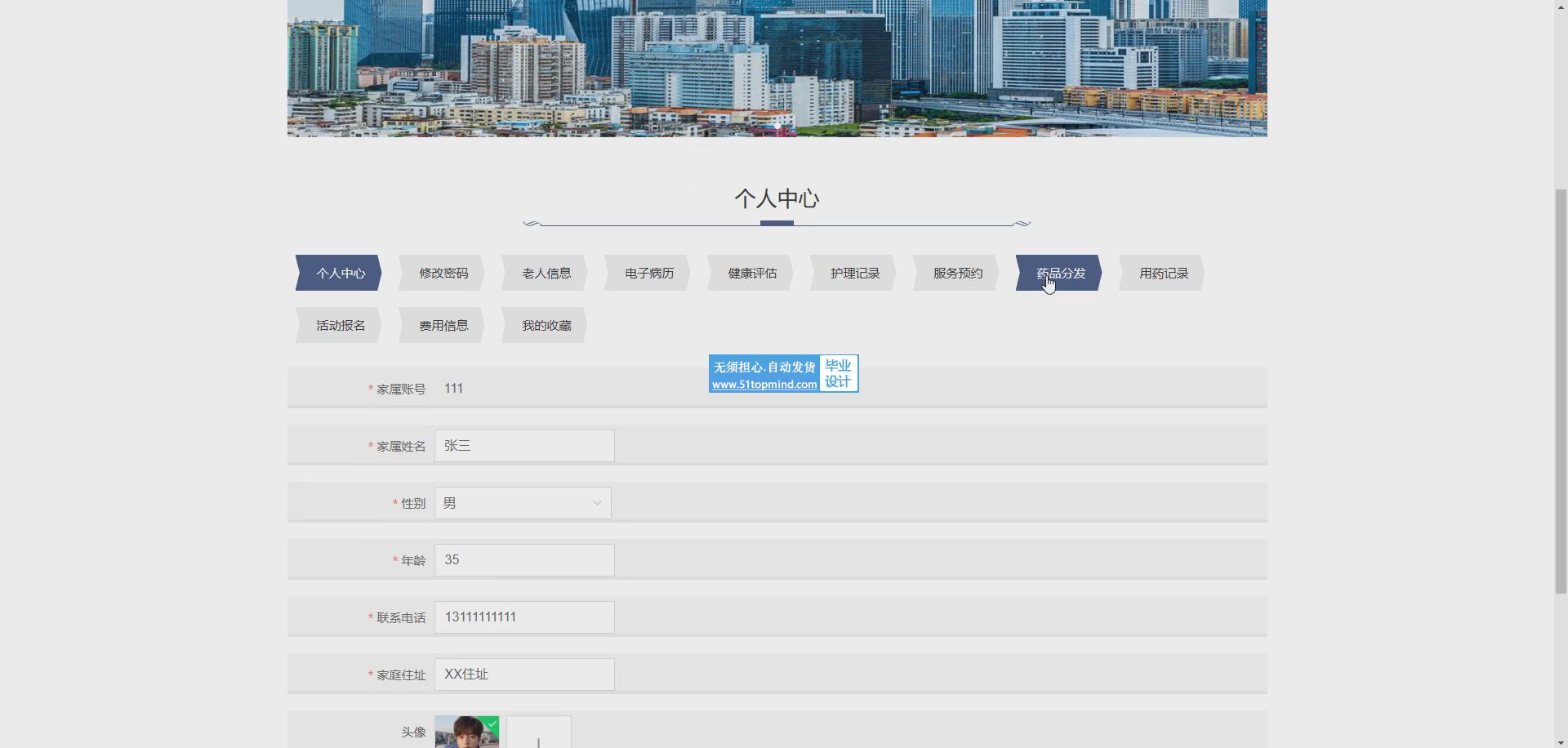Click the add-image upload box beside avatar
This screenshot has height=748, width=1568.
tap(538, 734)
